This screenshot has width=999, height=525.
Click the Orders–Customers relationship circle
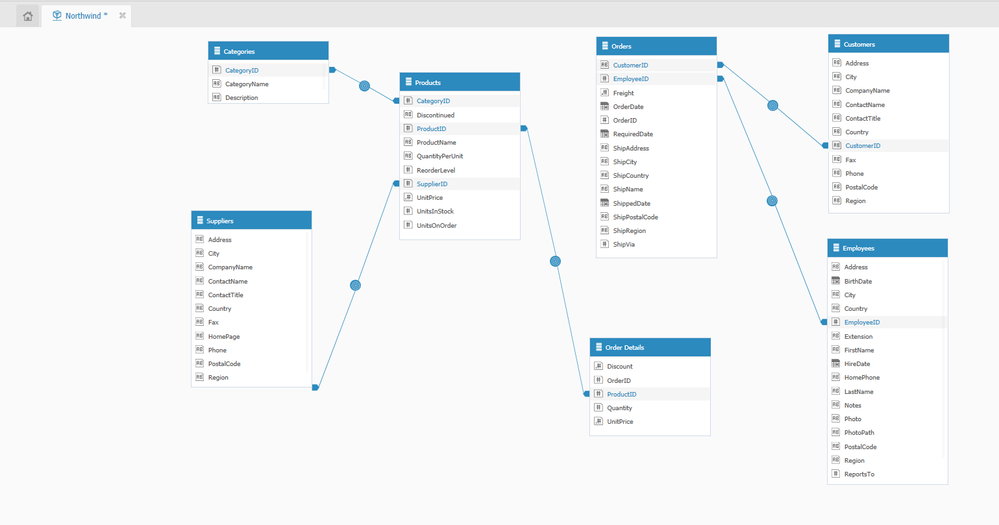773,106
